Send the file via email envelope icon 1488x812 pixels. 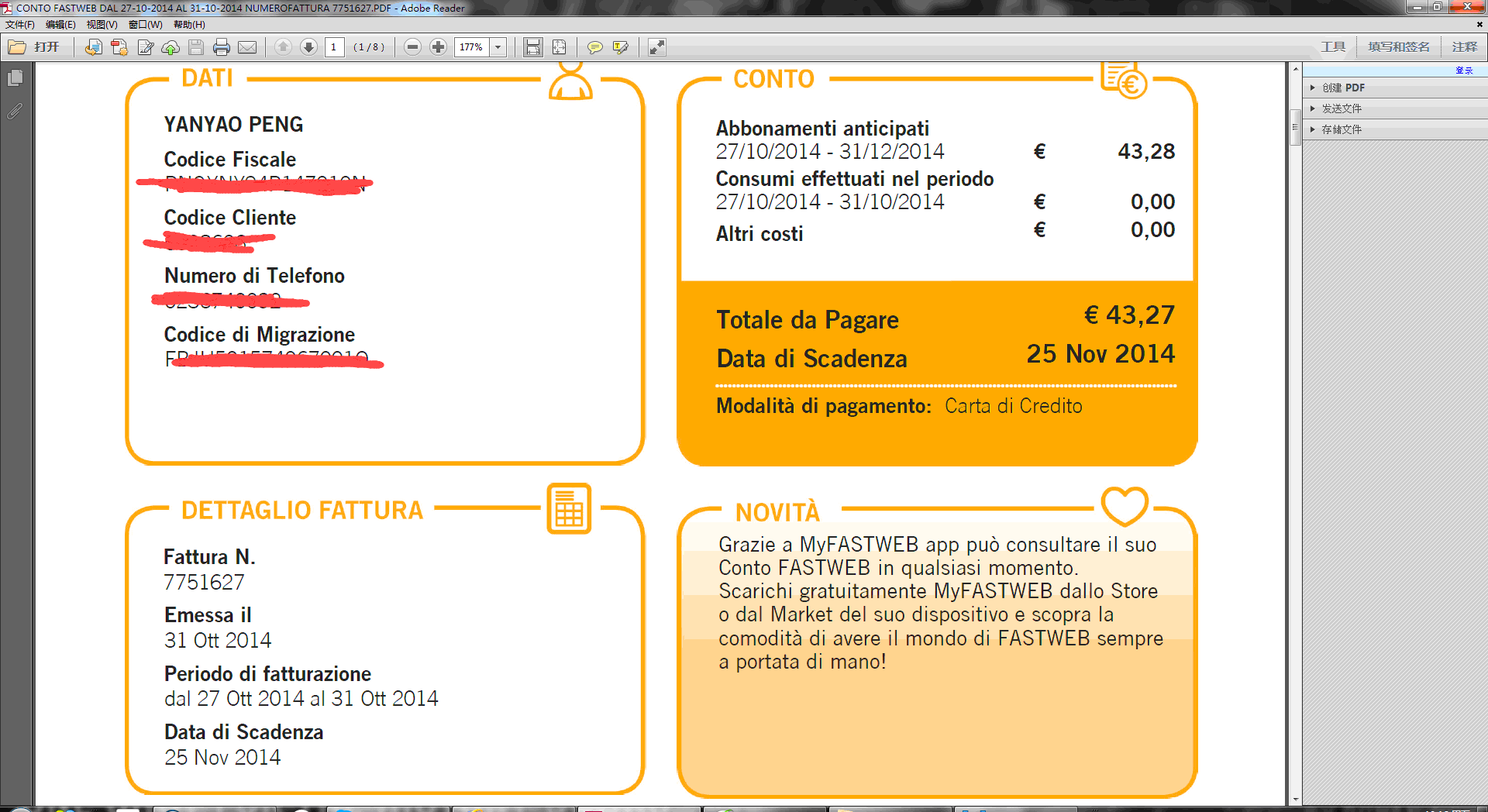point(247,47)
